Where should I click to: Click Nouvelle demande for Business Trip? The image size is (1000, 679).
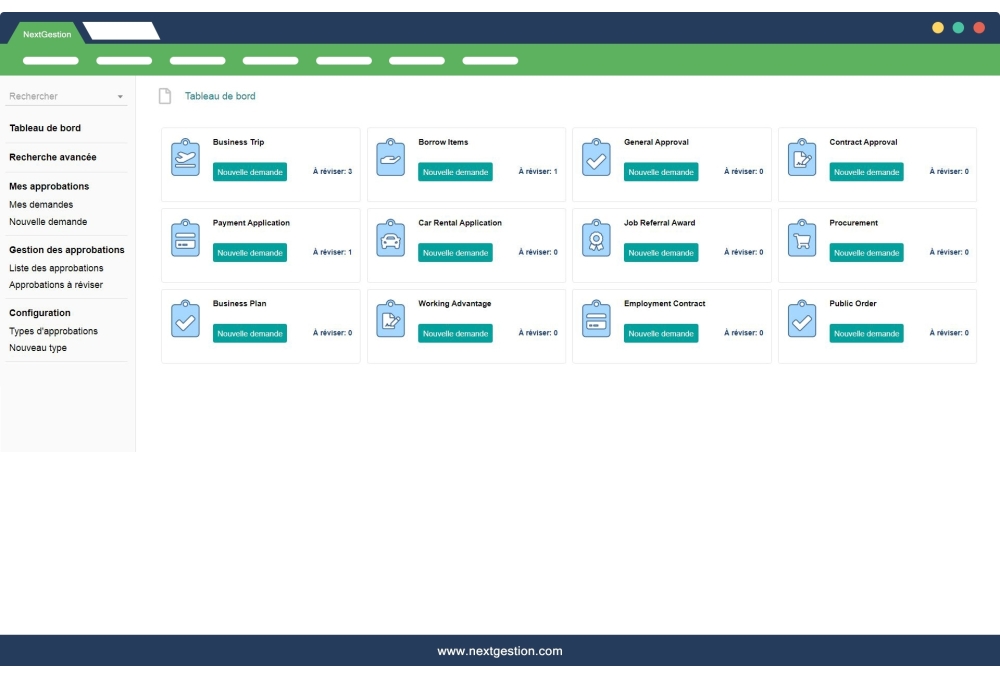pyautogui.click(x=249, y=172)
